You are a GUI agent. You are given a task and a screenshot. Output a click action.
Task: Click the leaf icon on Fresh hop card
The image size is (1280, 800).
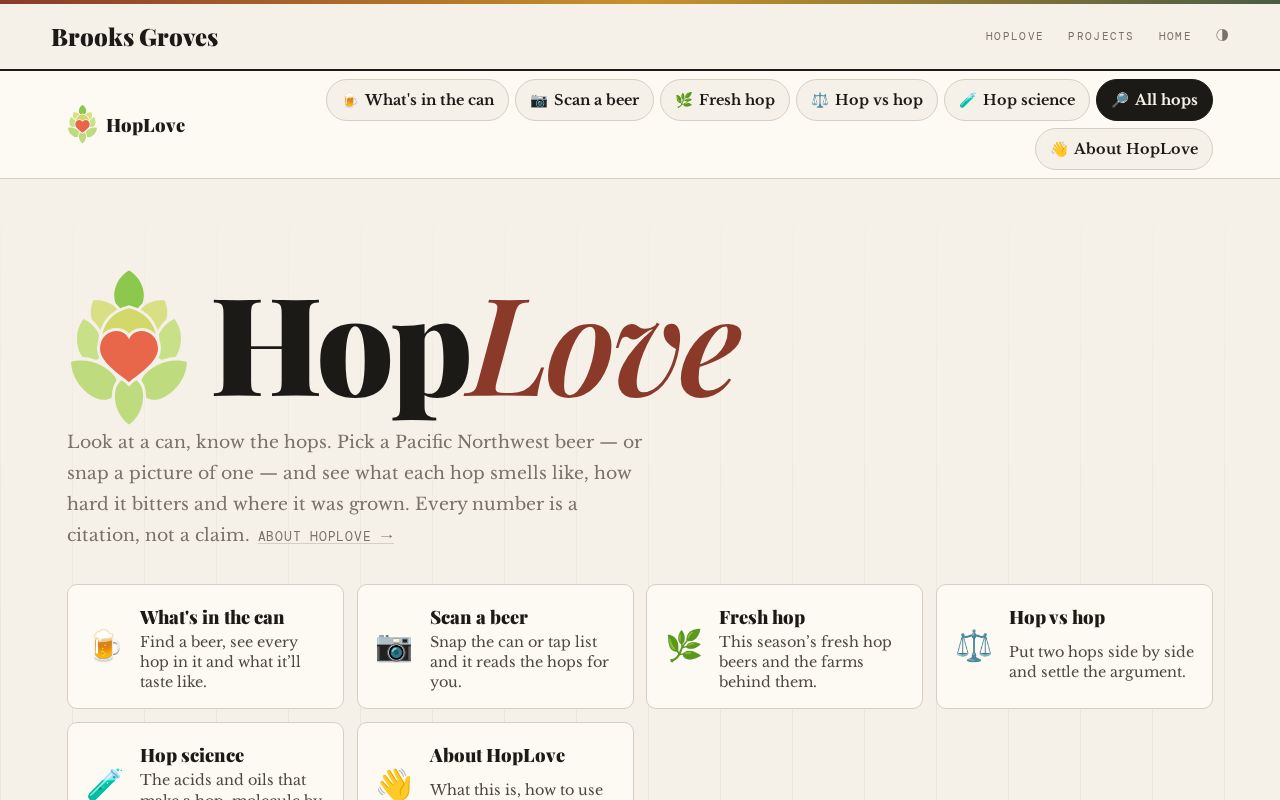(x=684, y=646)
